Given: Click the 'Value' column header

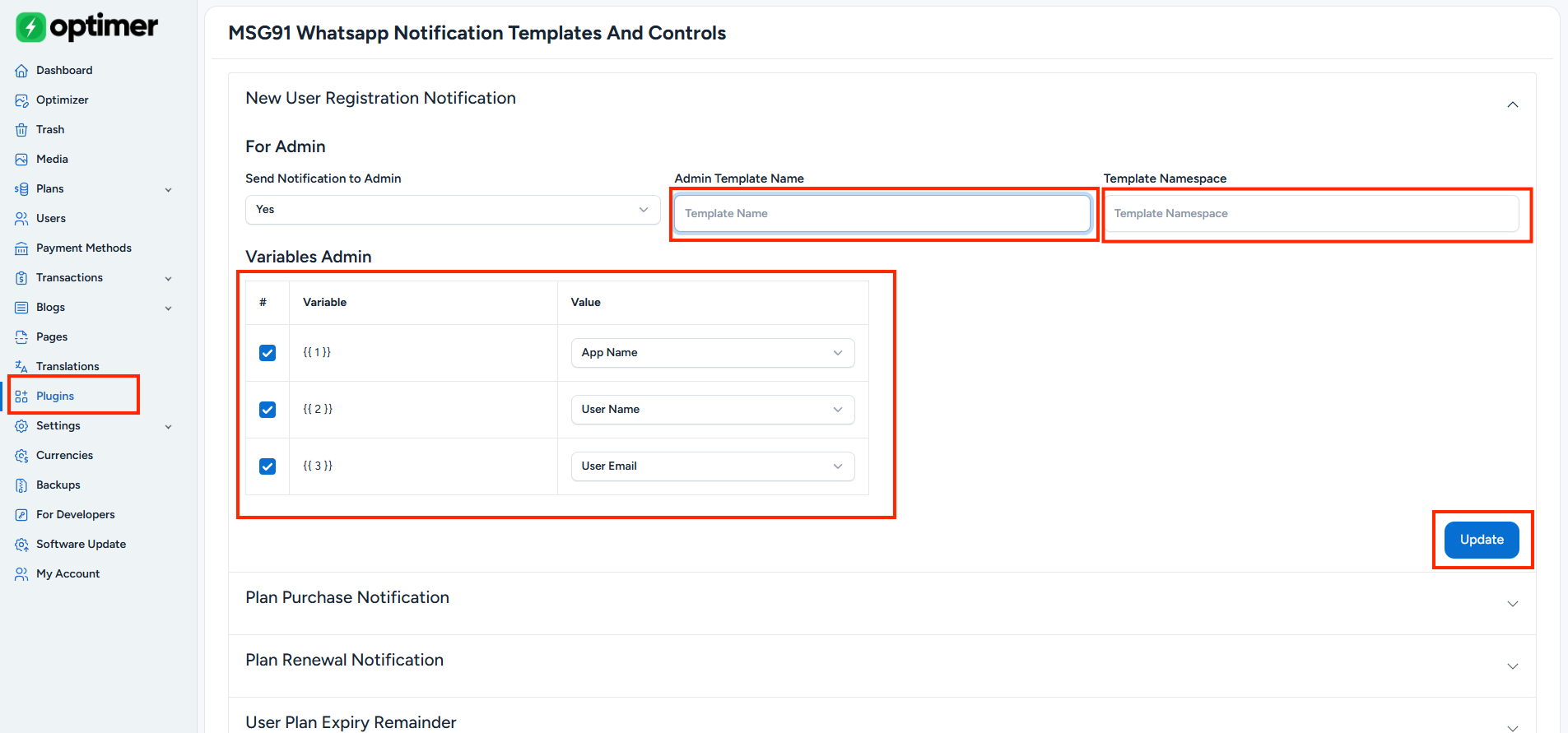Looking at the screenshot, I should point(586,303).
